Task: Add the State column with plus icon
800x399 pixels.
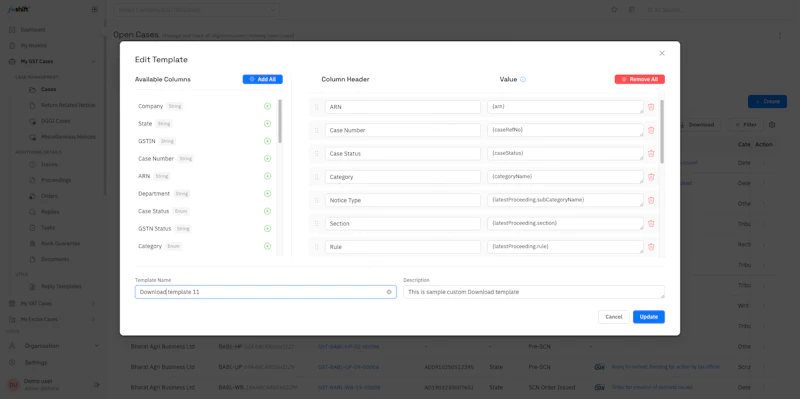Action: [267, 123]
